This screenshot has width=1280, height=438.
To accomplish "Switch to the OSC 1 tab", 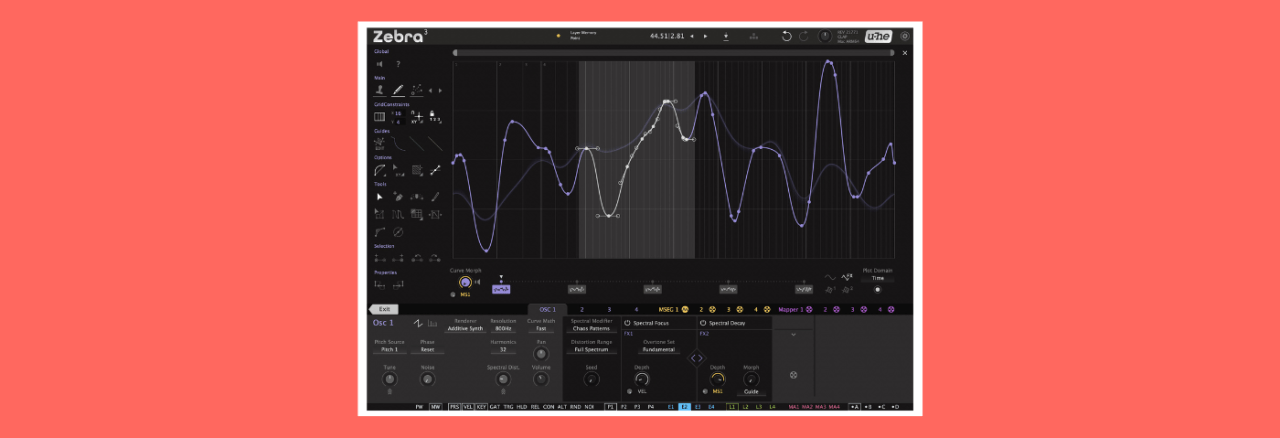I will [547, 310].
